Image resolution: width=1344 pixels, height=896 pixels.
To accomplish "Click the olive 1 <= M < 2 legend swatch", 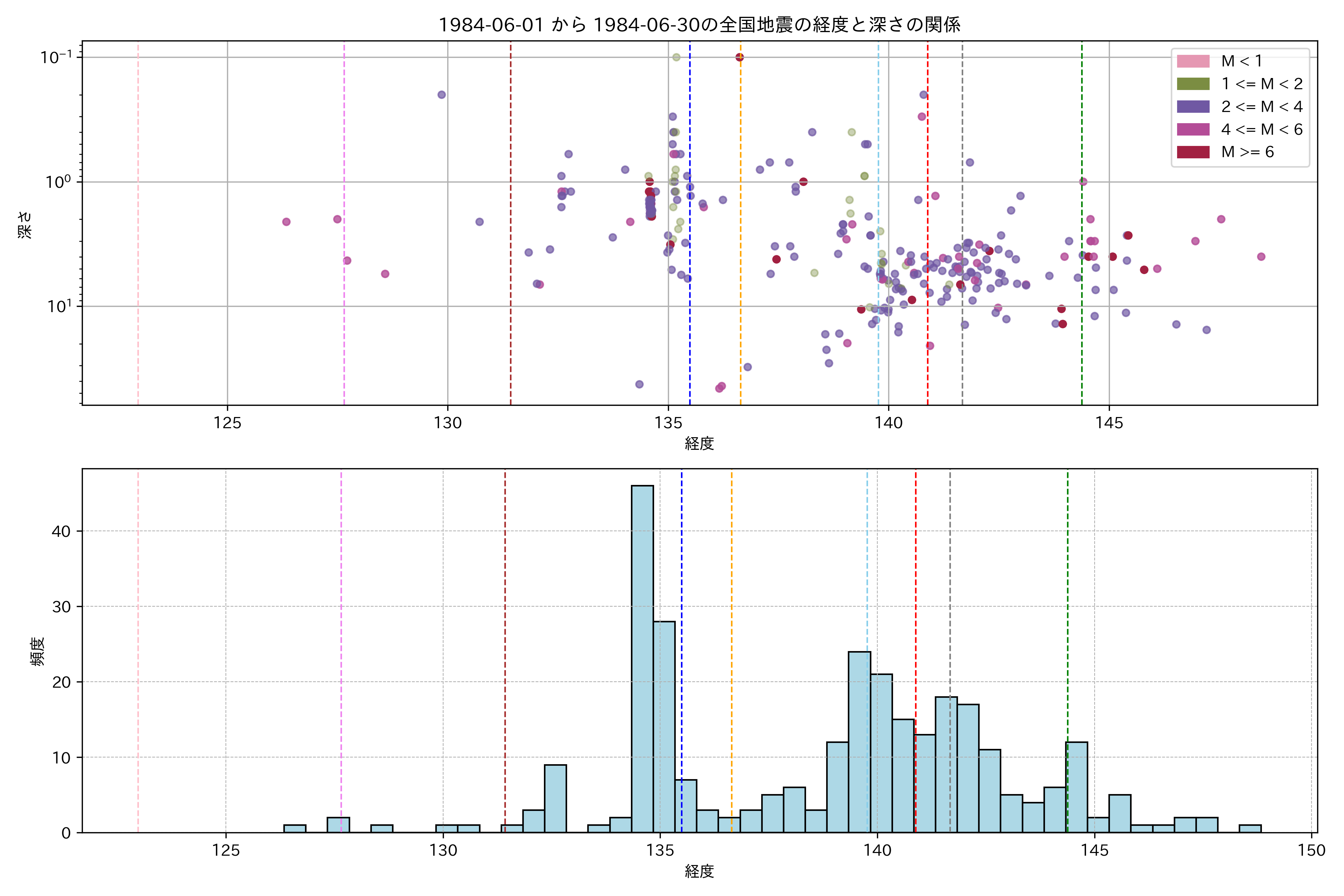I will (1192, 84).
